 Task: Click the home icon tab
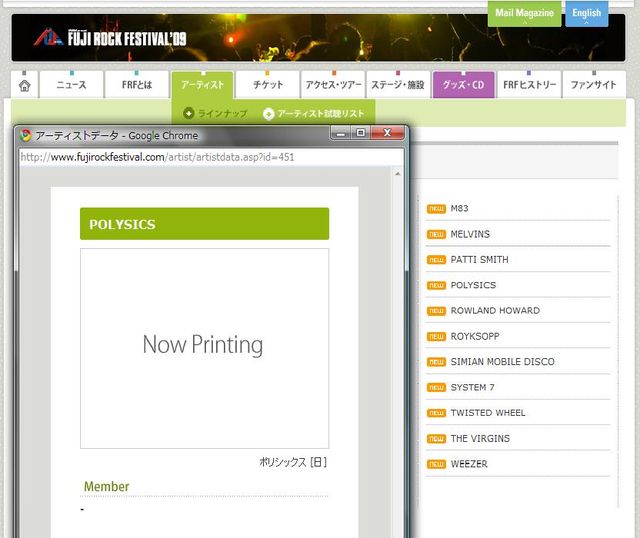coord(24,86)
